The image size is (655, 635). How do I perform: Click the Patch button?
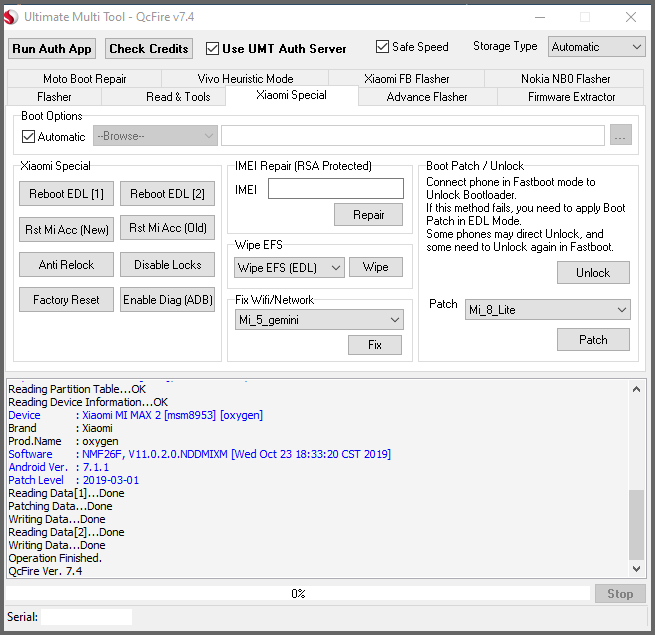593,340
